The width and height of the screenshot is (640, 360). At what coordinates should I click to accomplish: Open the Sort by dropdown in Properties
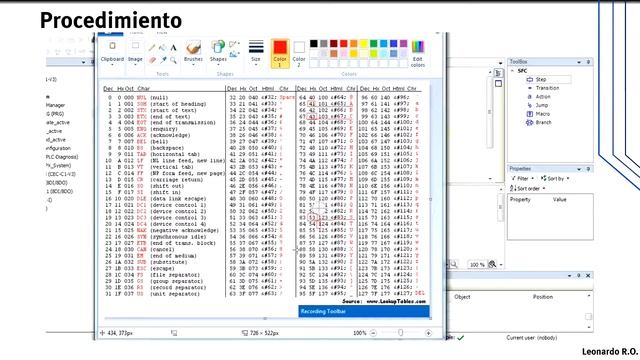(x=555, y=178)
